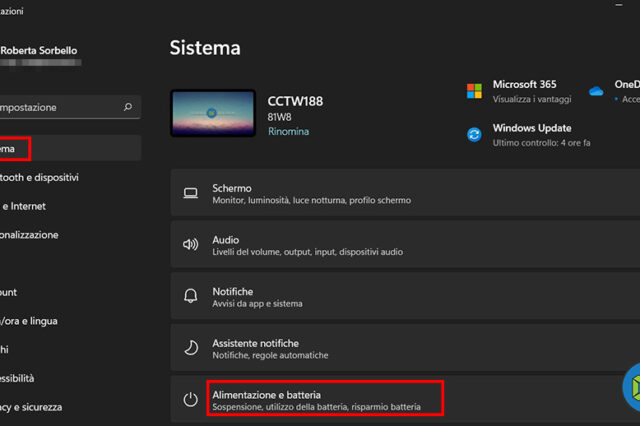
Task: Go to Rete e Internet settings
Action: (x=25, y=207)
